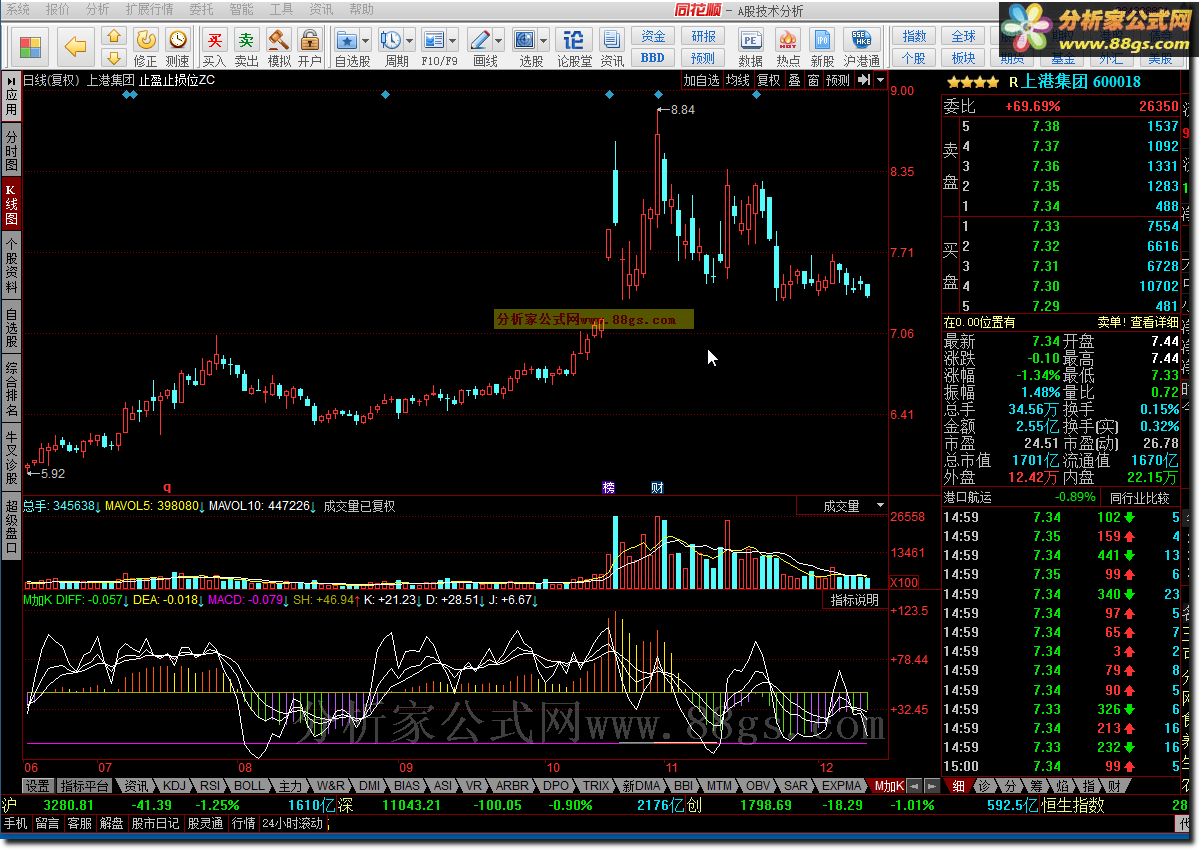Open the chart header dropdown arrow after 预测

[880, 80]
